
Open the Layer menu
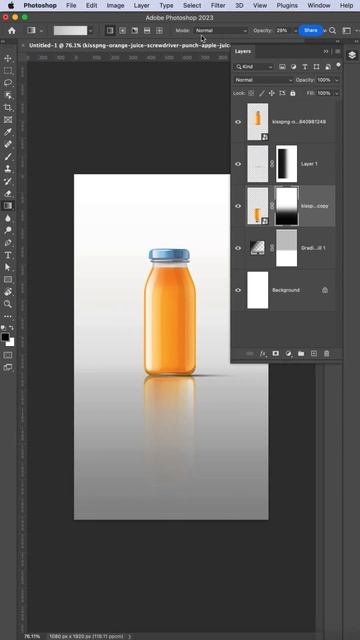pos(142,5)
